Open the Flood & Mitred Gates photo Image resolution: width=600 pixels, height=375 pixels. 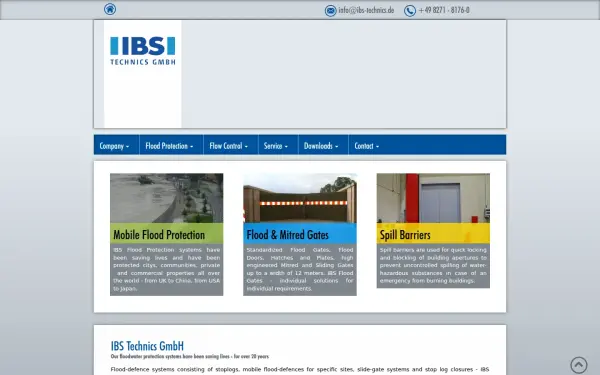tap(300, 198)
